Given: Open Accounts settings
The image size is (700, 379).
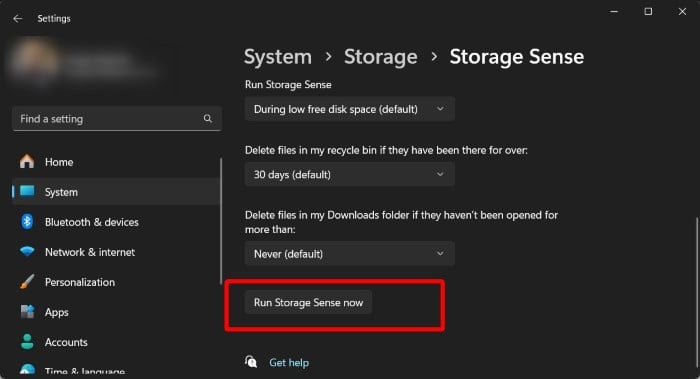Looking at the screenshot, I should (x=116, y=342).
